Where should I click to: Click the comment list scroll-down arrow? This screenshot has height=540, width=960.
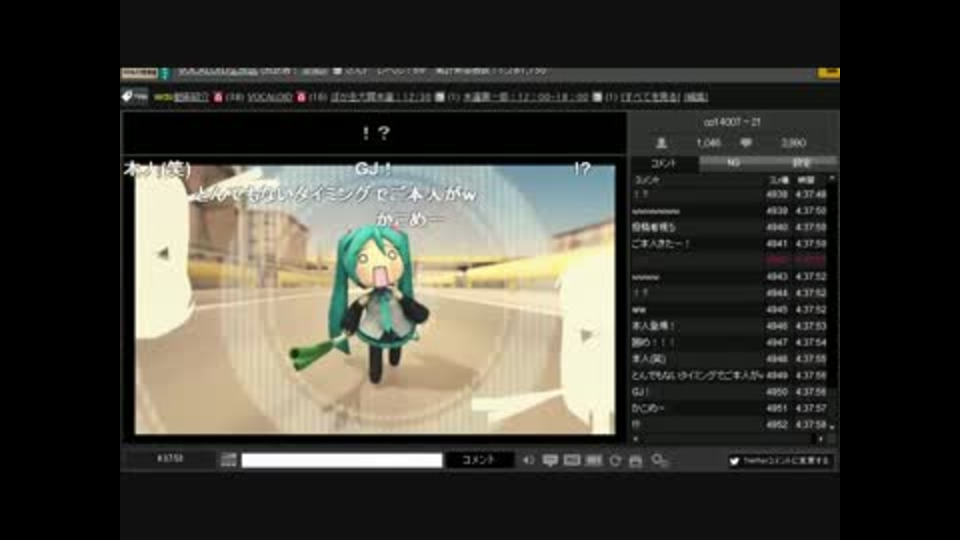point(831,427)
